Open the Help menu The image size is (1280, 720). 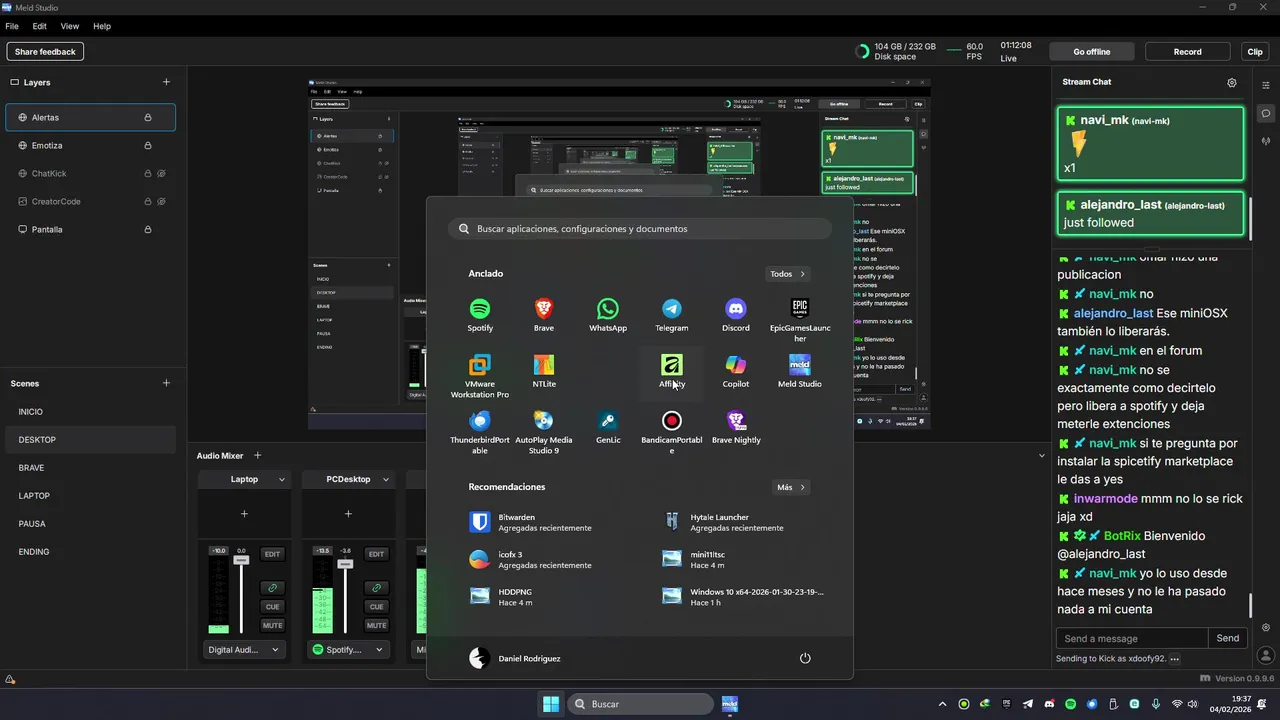pos(102,26)
